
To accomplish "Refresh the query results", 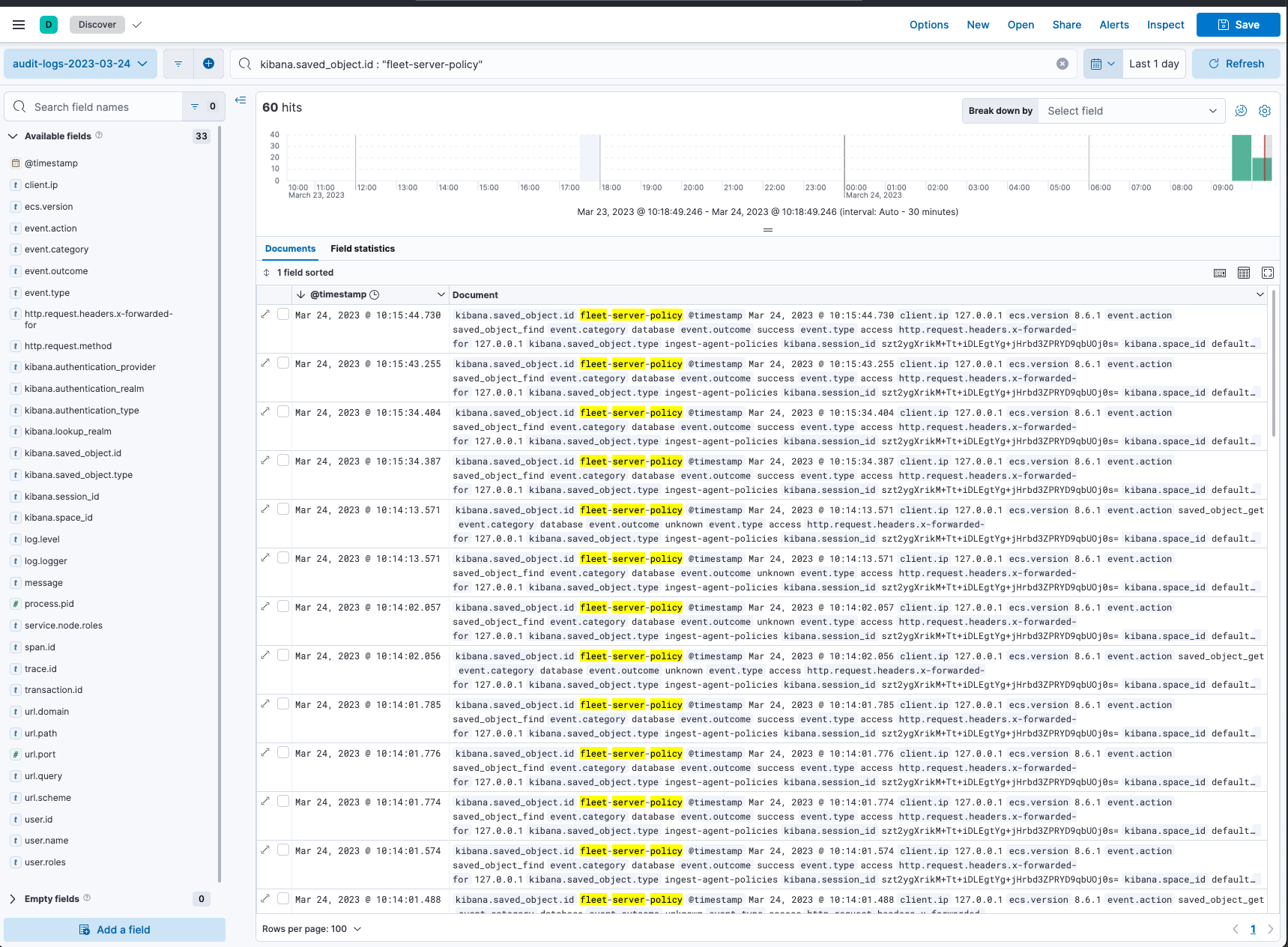I will coord(1236,64).
